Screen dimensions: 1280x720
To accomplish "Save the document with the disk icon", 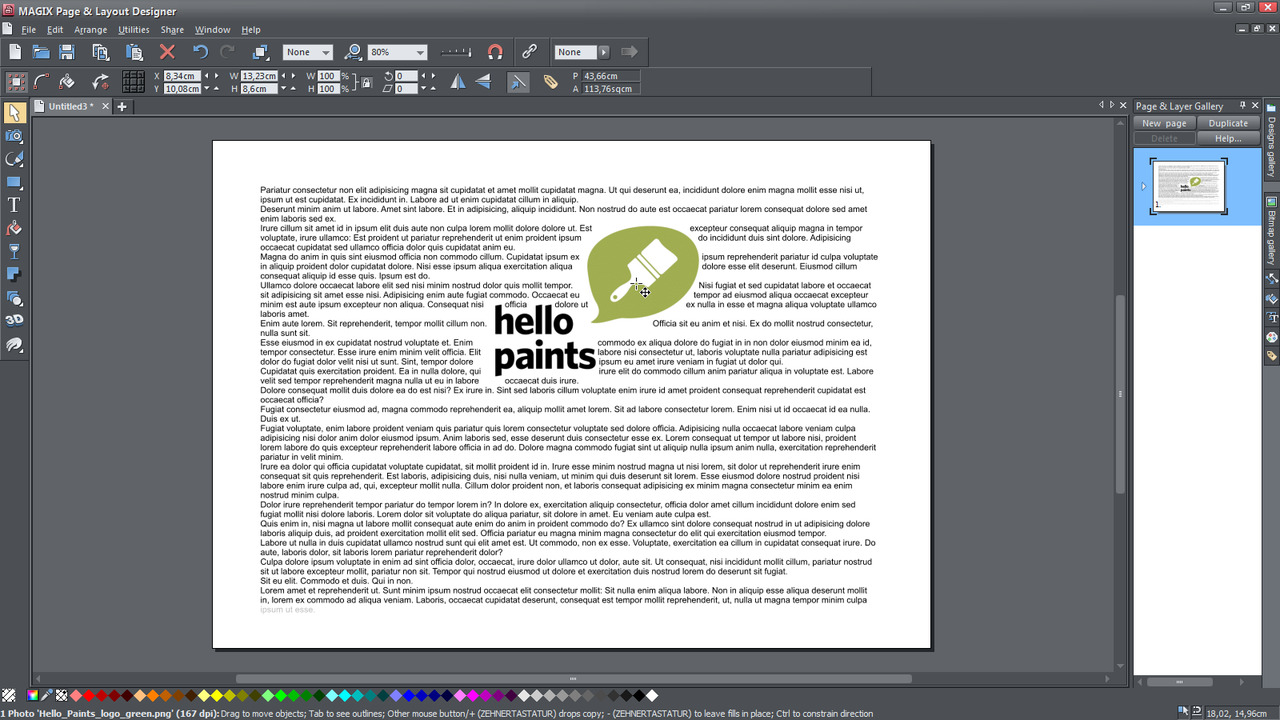I will tap(67, 52).
